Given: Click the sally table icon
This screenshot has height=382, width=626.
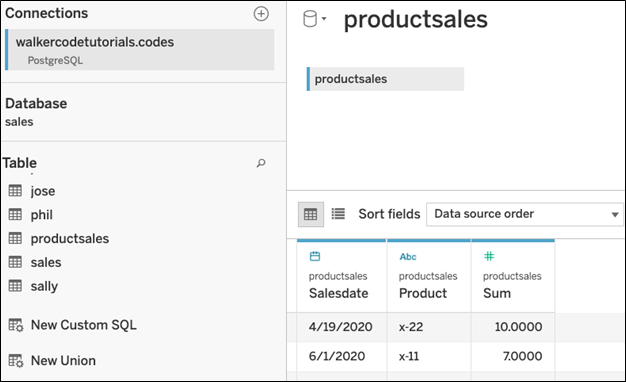Looking at the screenshot, I should pos(15,286).
